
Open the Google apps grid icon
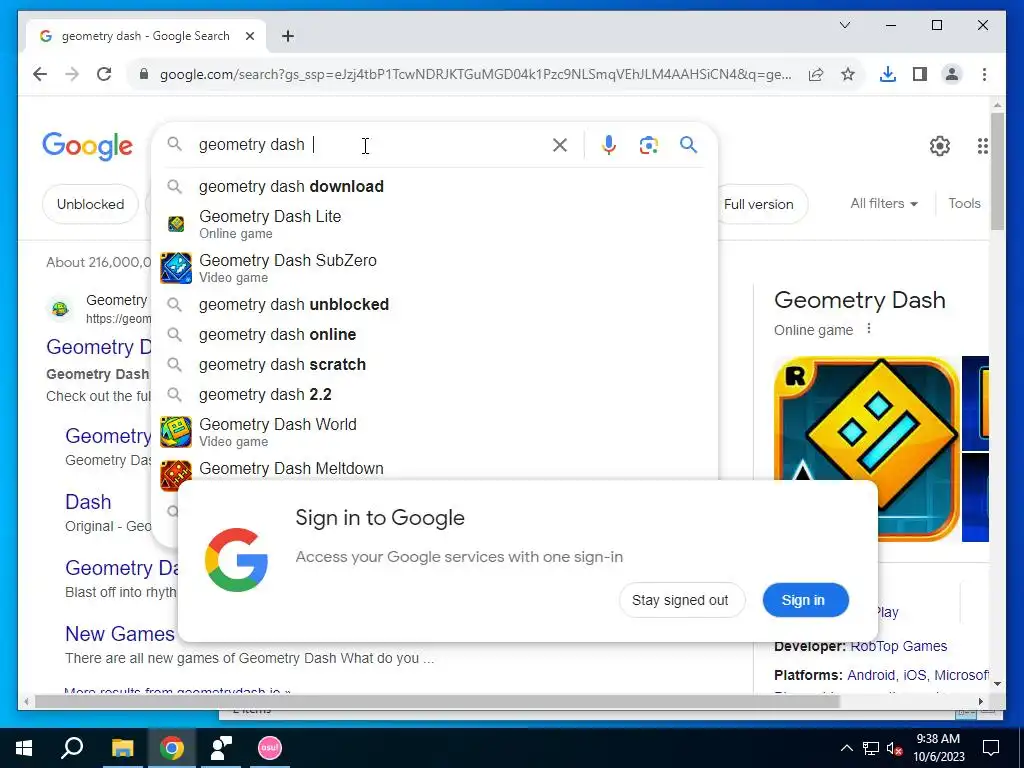pos(982,146)
